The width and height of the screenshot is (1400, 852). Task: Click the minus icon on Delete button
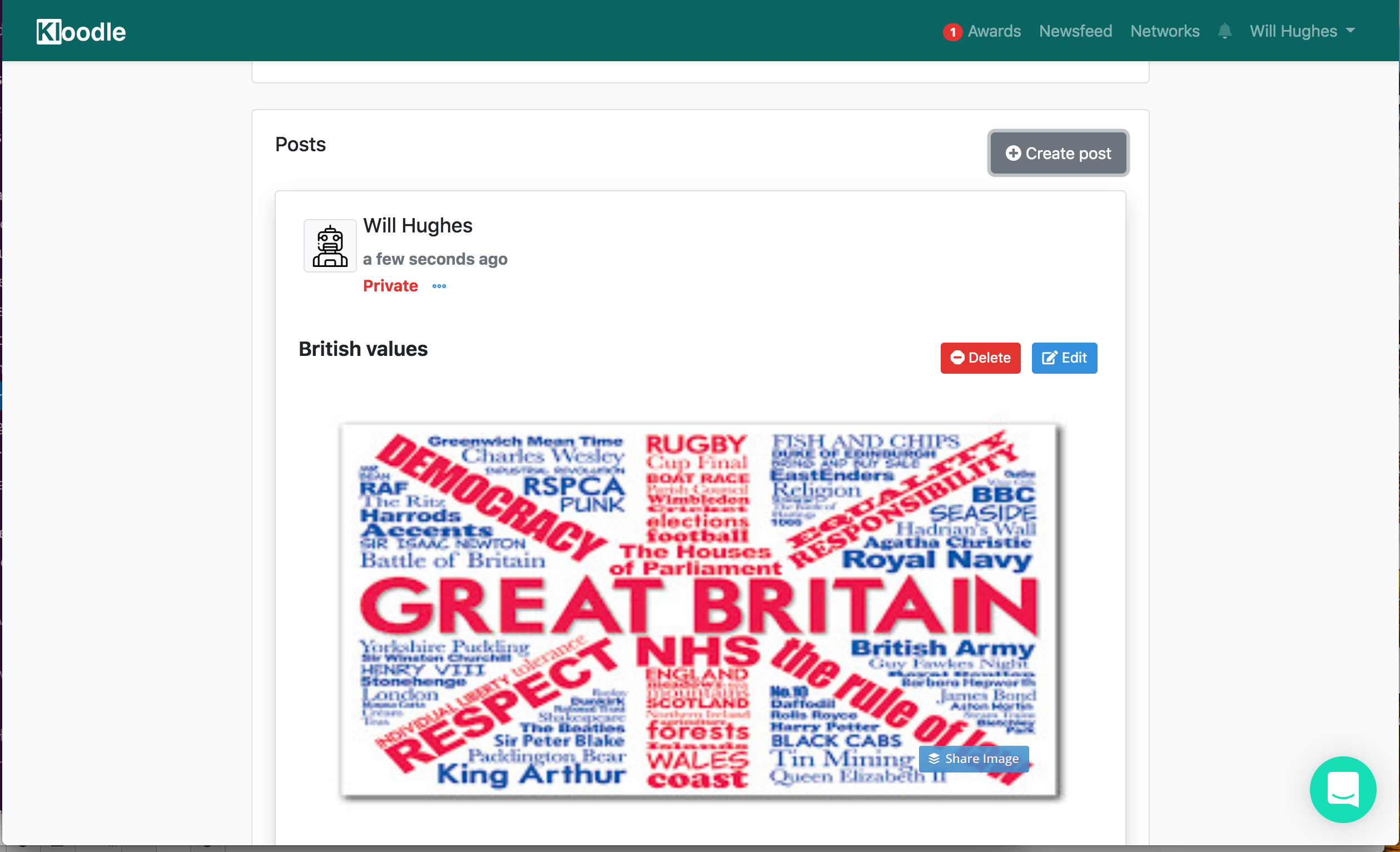[957, 358]
